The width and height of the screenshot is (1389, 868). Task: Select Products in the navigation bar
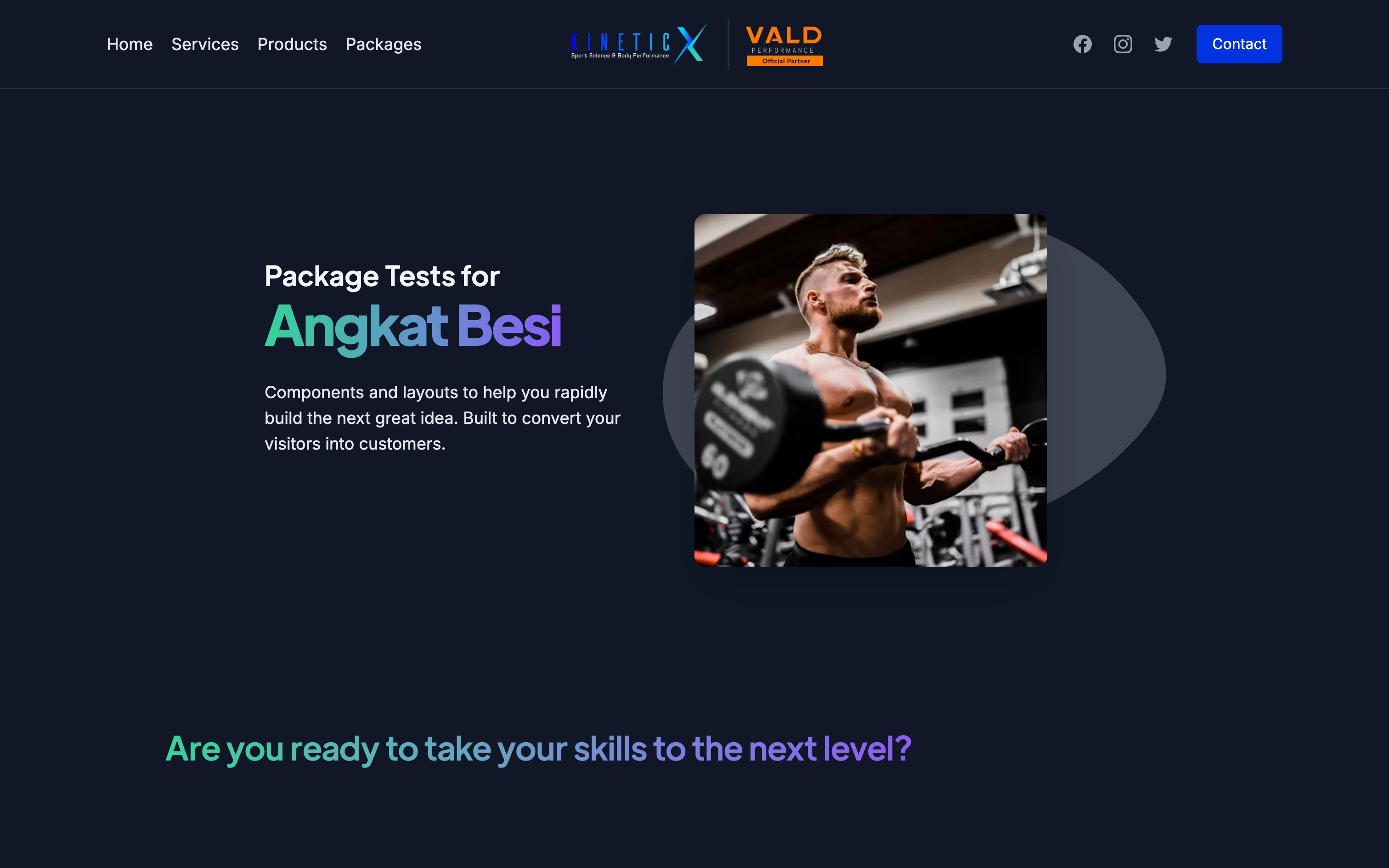click(292, 44)
